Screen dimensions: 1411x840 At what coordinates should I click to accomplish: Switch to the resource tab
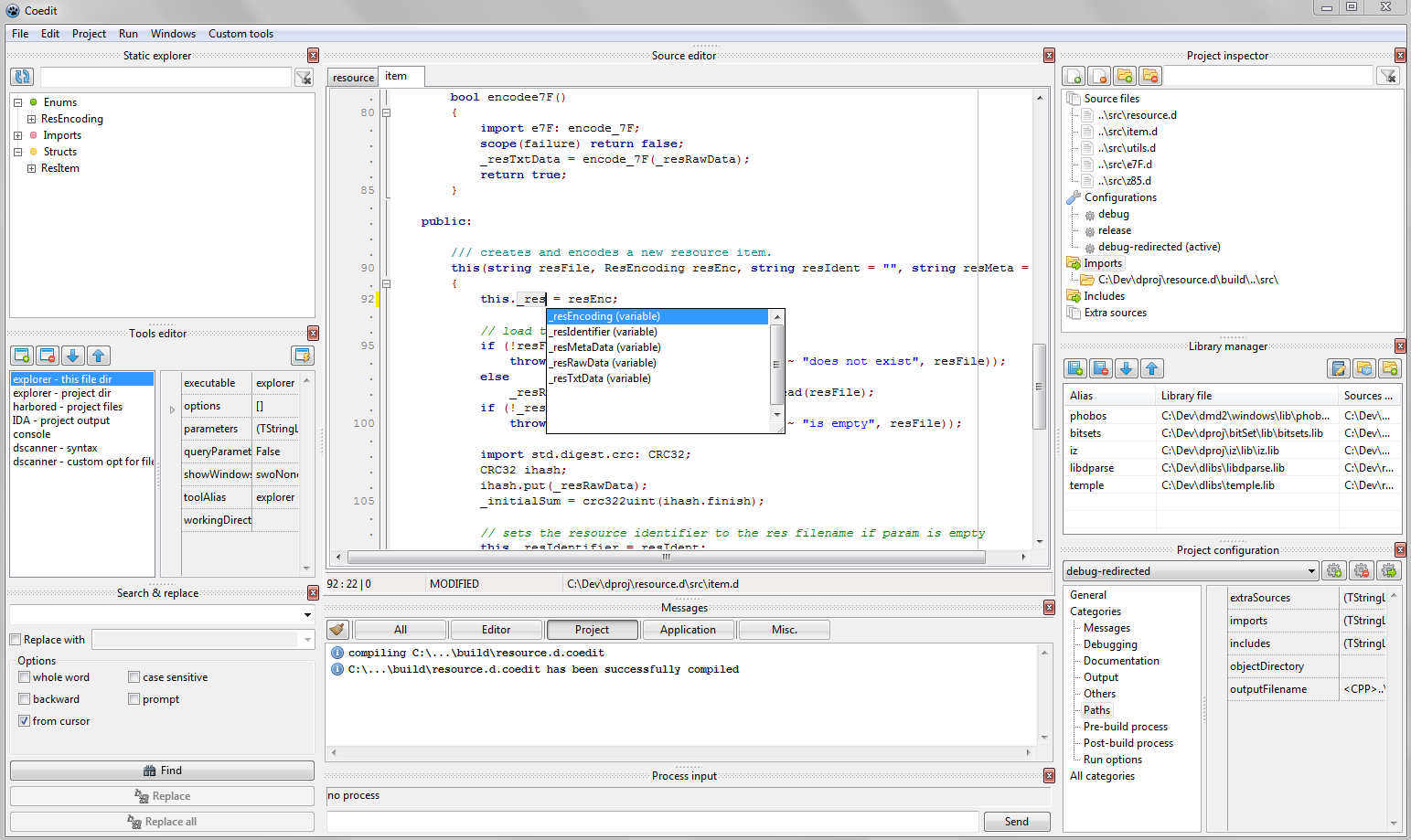pyautogui.click(x=352, y=78)
